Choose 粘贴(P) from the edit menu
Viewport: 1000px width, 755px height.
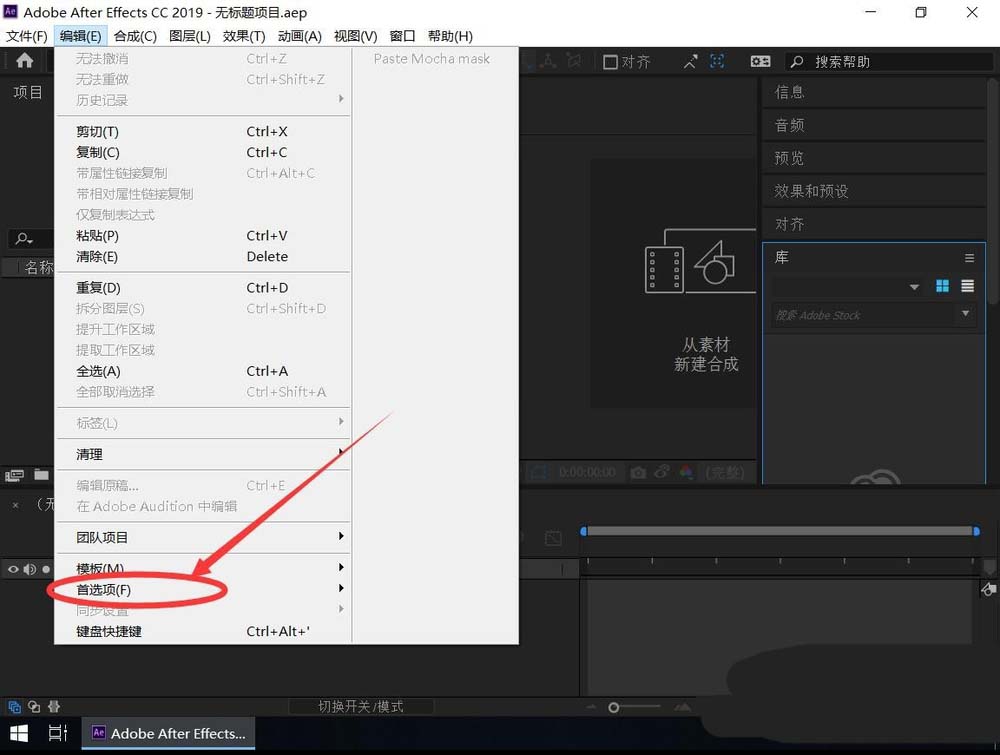pyautogui.click(x=203, y=235)
